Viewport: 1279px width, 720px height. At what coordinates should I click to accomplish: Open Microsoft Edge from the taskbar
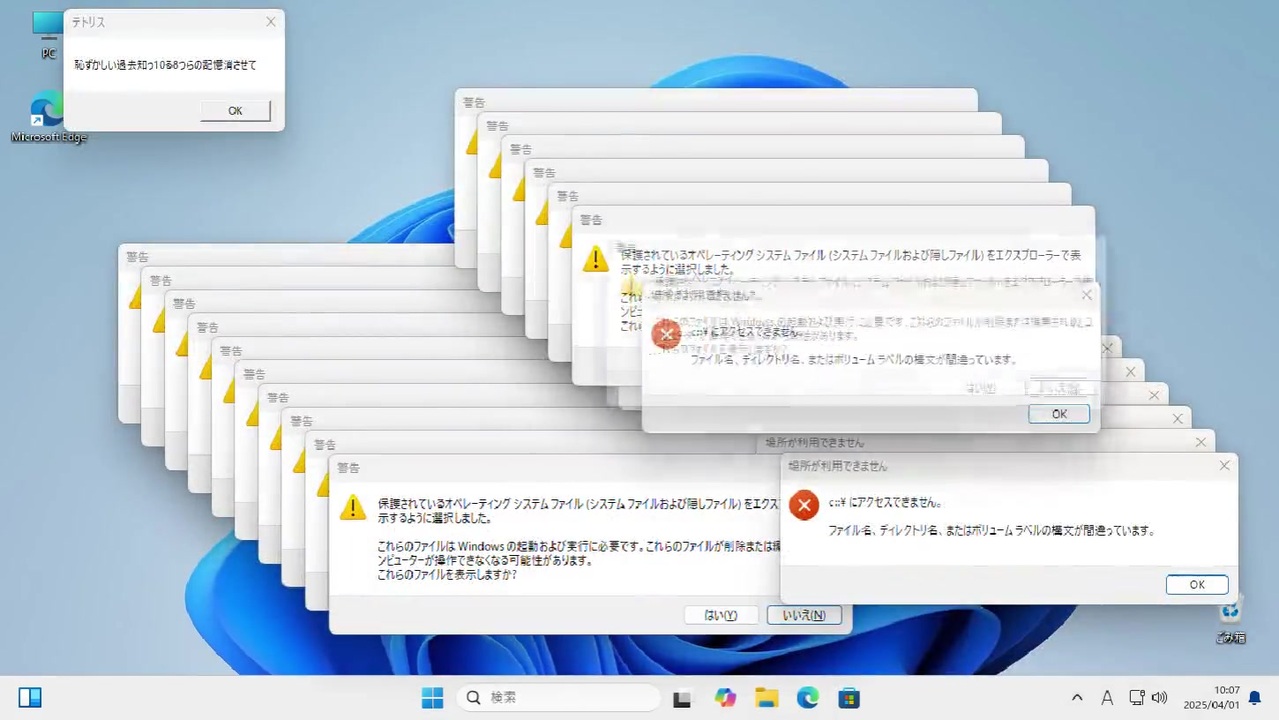[x=807, y=697]
